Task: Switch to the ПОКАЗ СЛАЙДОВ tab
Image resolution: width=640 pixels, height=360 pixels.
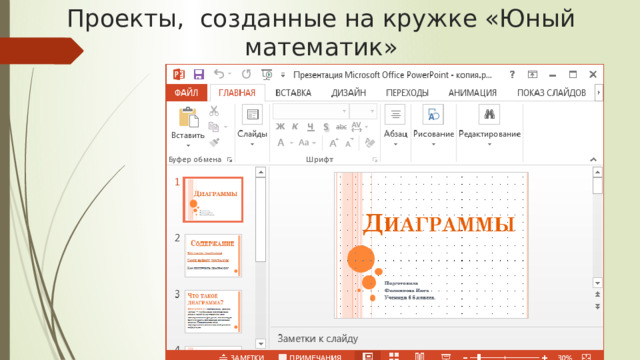Action: (x=551, y=93)
